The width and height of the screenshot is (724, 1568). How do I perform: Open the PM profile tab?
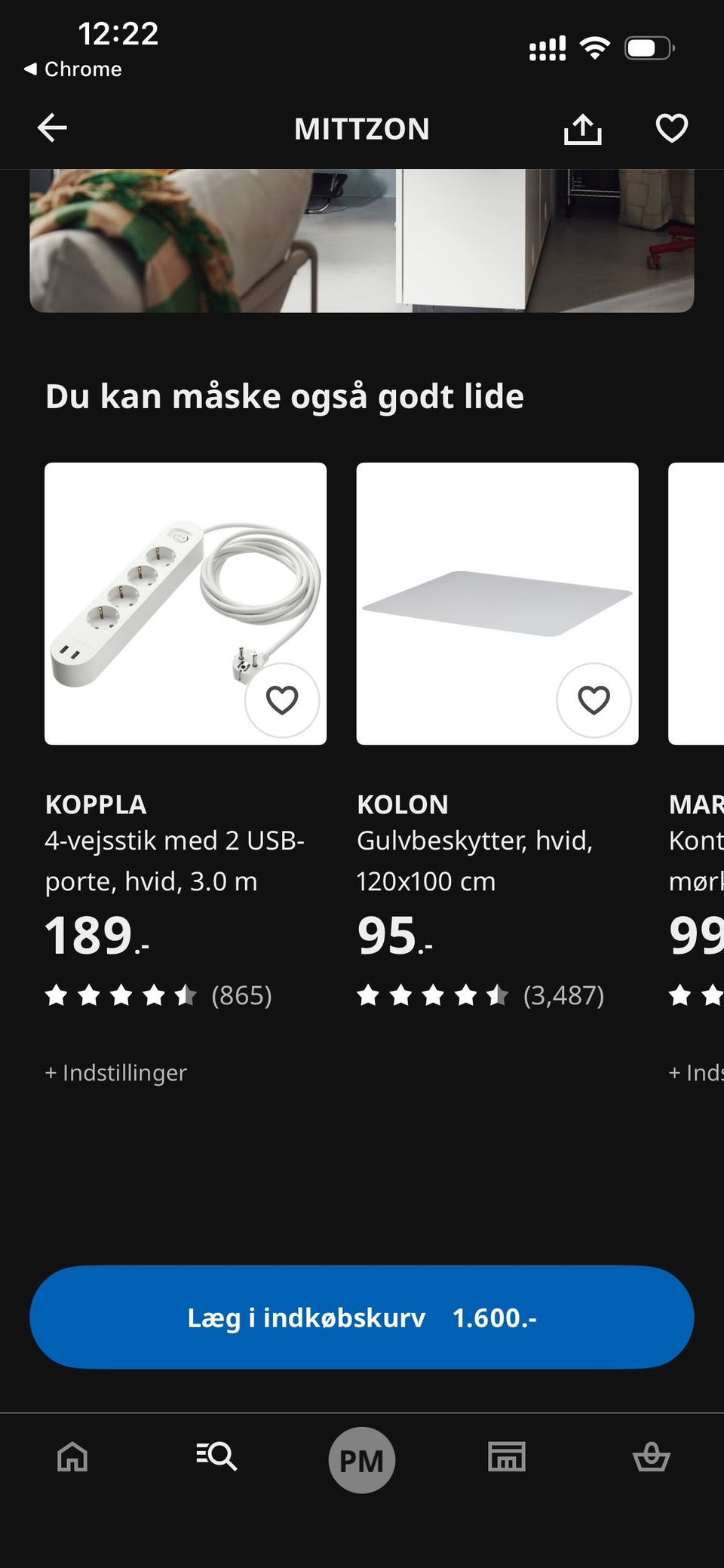[x=362, y=1459]
